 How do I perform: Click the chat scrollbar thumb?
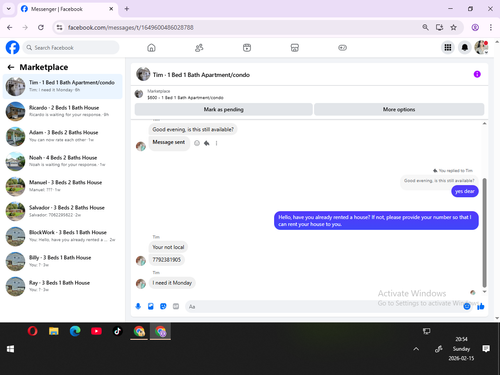(484, 233)
